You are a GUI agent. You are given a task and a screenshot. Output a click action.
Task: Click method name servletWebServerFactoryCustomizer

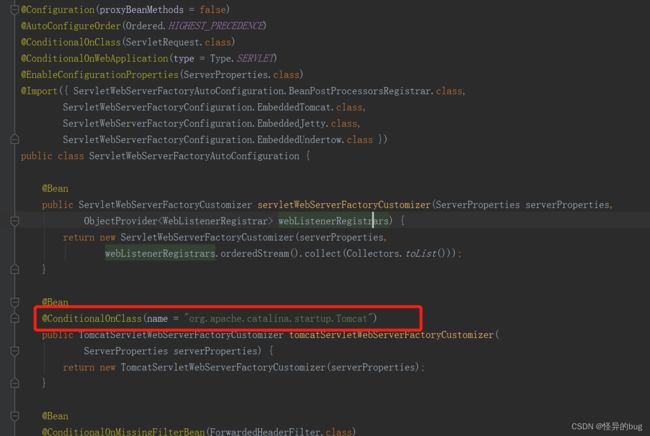344,205
